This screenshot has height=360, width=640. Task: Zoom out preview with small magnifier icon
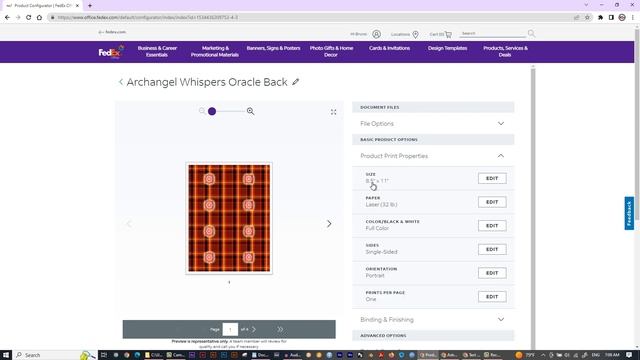(x=202, y=111)
